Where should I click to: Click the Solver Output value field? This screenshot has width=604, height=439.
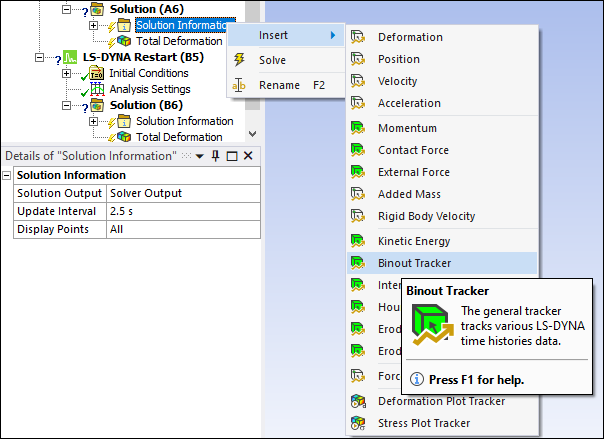(x=183, y=193)
